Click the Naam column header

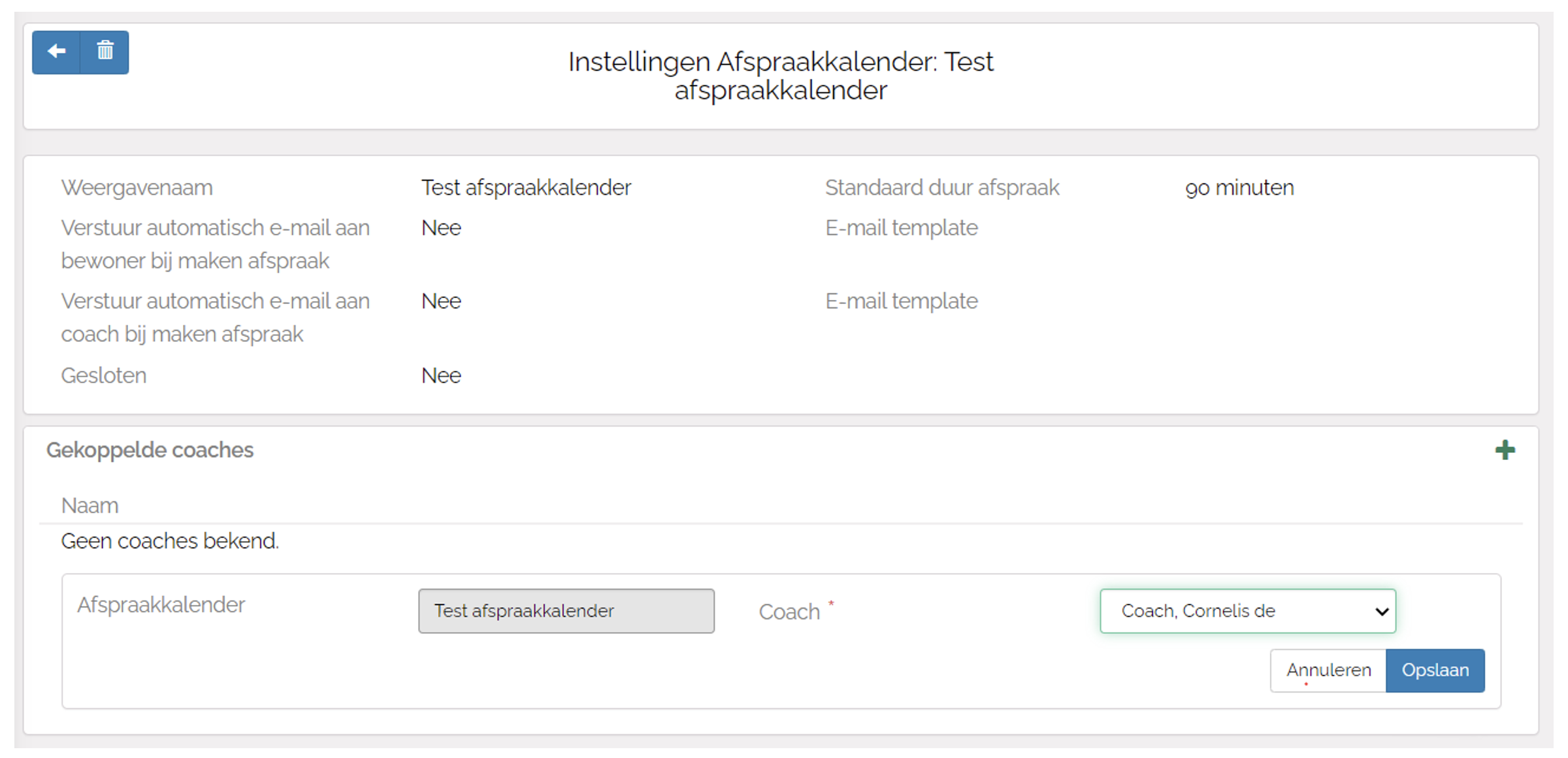pyautogui.click(x=90, y=506)
